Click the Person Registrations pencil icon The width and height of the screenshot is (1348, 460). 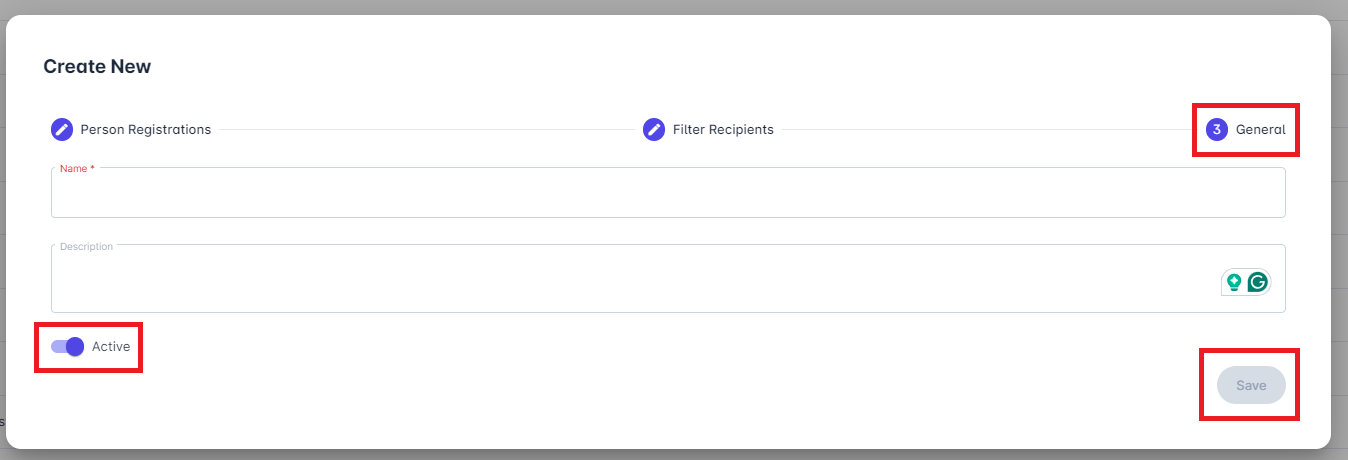pyautogui.click(x=62, y=129)
